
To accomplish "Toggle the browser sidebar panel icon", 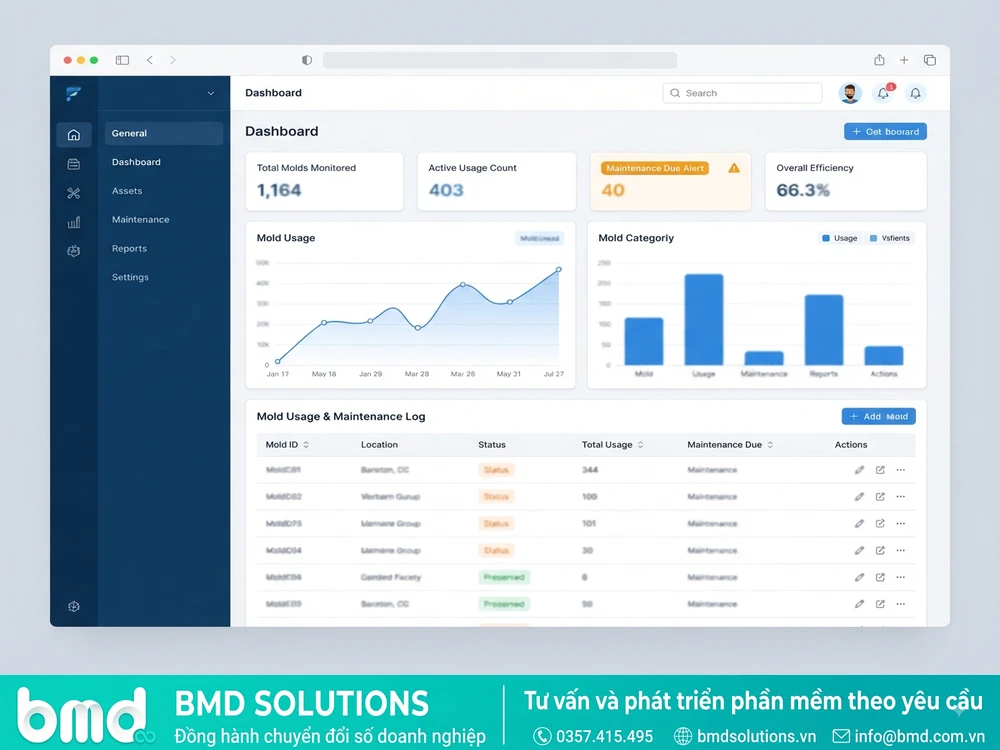I will [x=122, y=60].
